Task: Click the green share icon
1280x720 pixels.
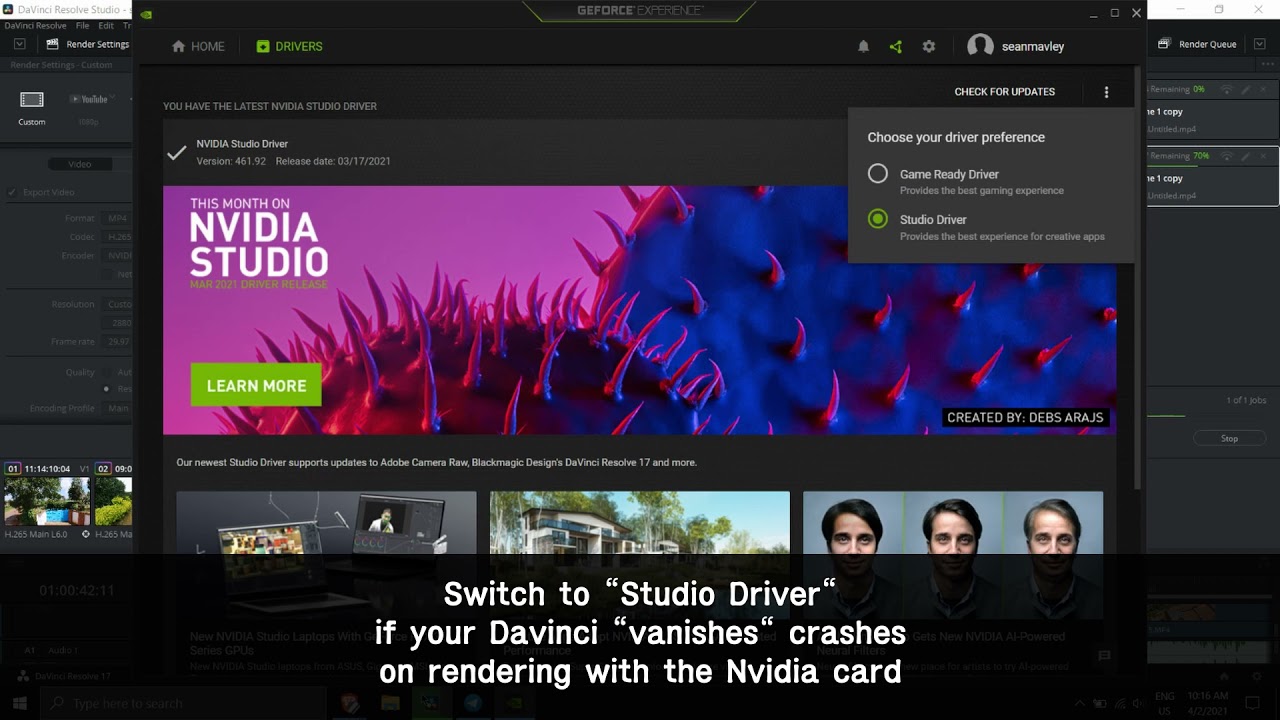Action: [895, 46]
